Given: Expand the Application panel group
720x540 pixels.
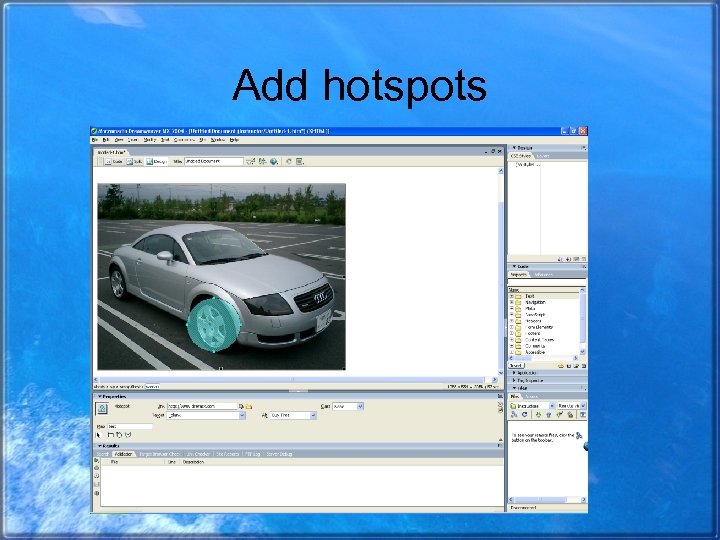Looking at the screenshot, I should coord(514,373).
